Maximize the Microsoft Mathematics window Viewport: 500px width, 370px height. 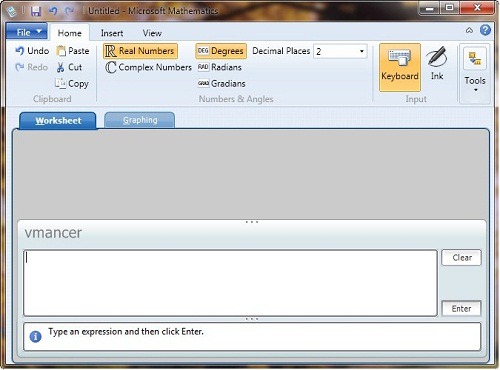(450, 8)
